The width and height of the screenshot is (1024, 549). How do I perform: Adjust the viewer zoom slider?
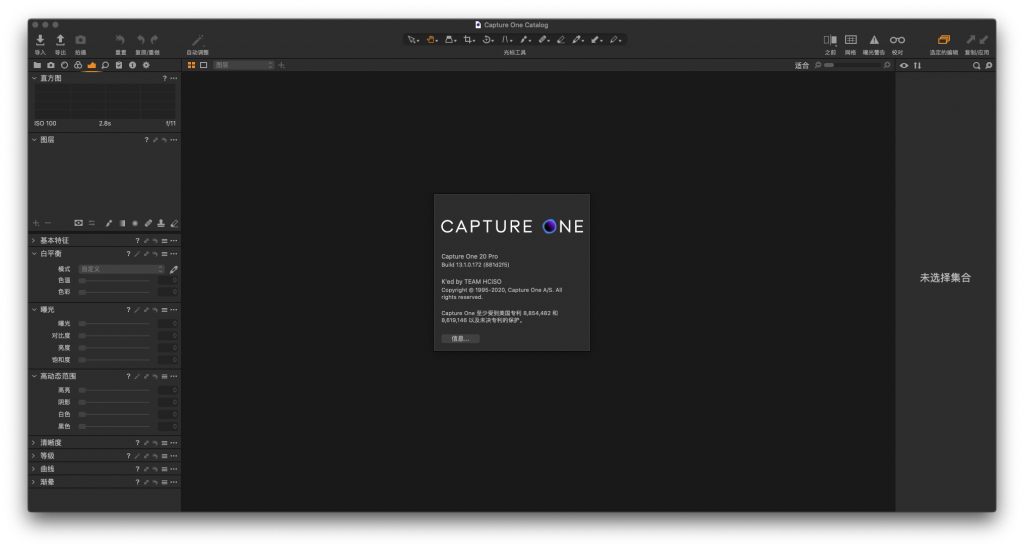[852, 65]
